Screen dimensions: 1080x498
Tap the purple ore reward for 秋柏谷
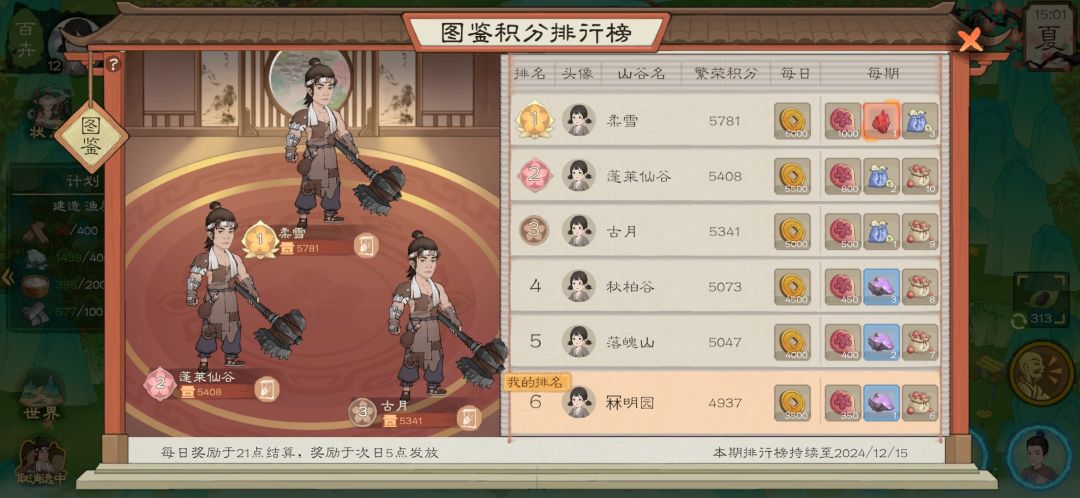point(881,287)
